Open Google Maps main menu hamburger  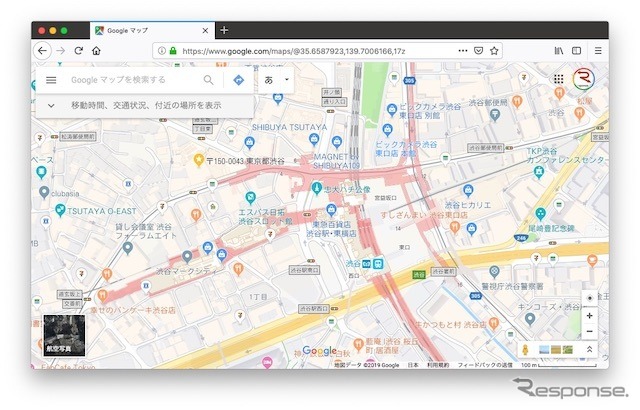pos(51,80)
